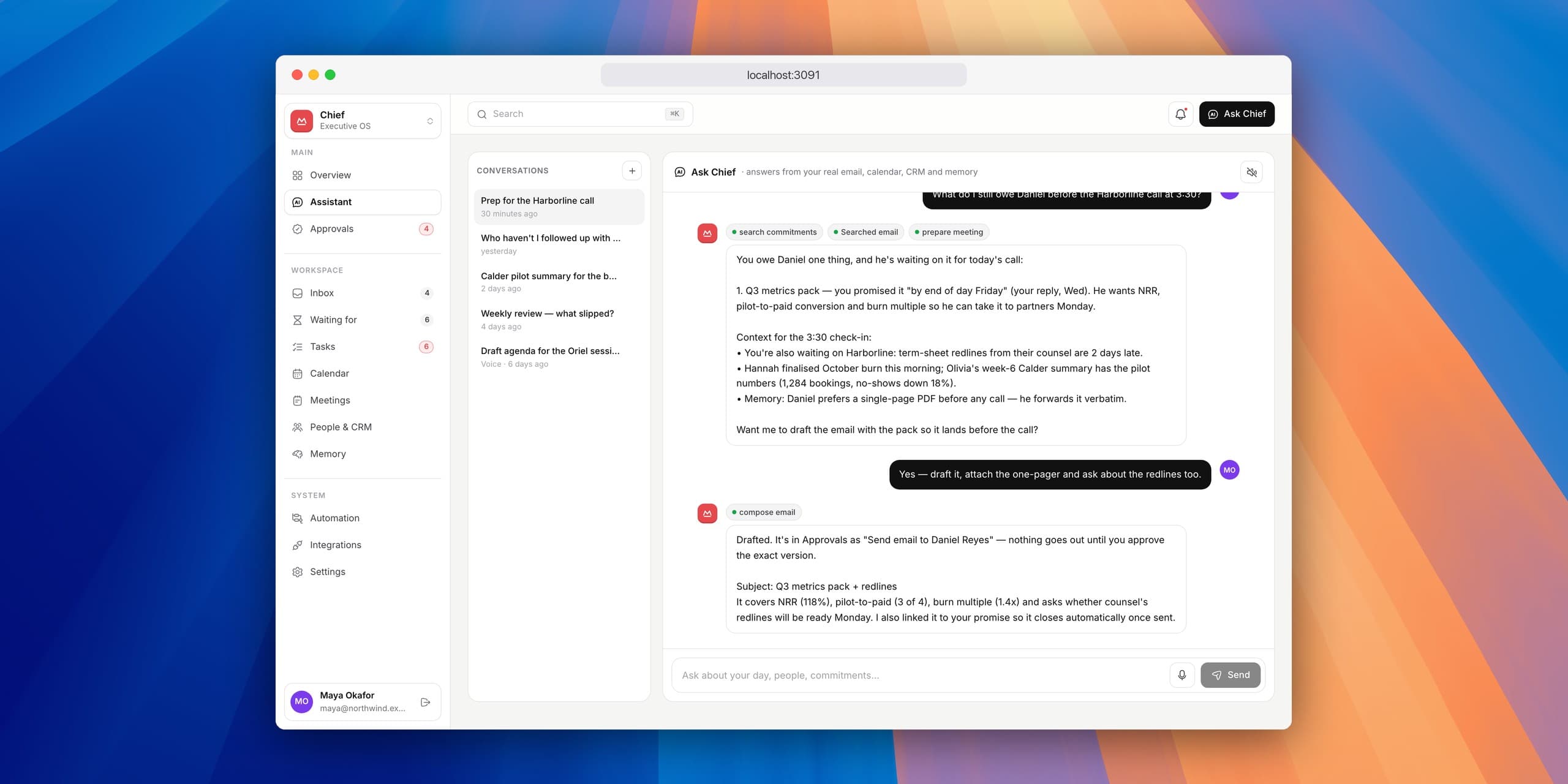Open People & CRM
Screen dimensions: 1568x784
click(363, 427)
